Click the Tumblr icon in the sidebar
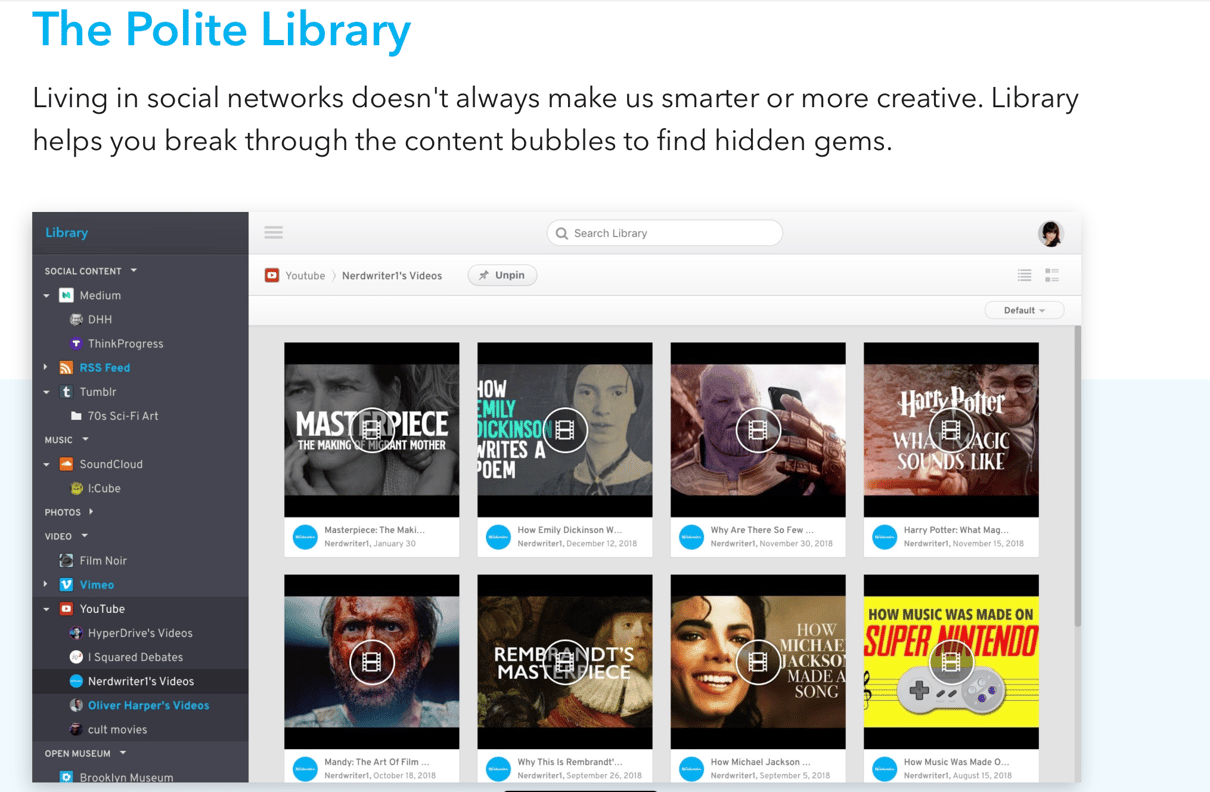Image resolution: width=1210 pixels, height=792 pixels. [x=66, y=392]
